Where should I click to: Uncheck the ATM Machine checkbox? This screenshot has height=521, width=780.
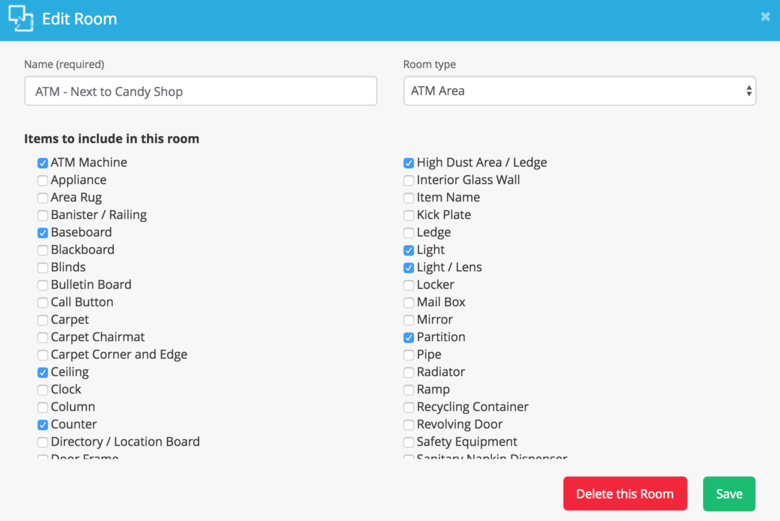click(43, 163)
